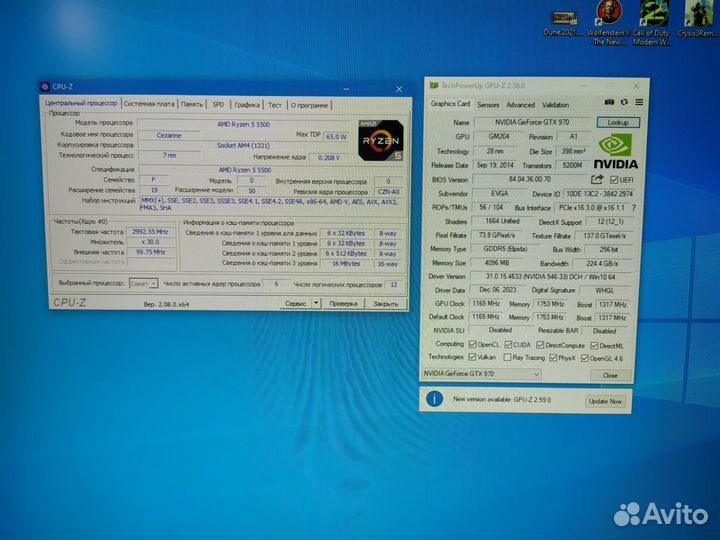Open the Dune 2021 desktop shortcut

(x=563, y=23)
